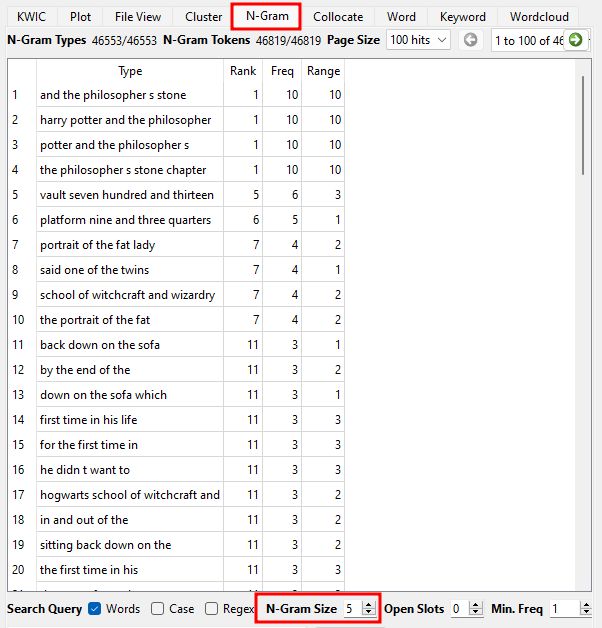602x628 pixels.
Task: Select row 'and the philosopher s stone'
Action: 176,95
